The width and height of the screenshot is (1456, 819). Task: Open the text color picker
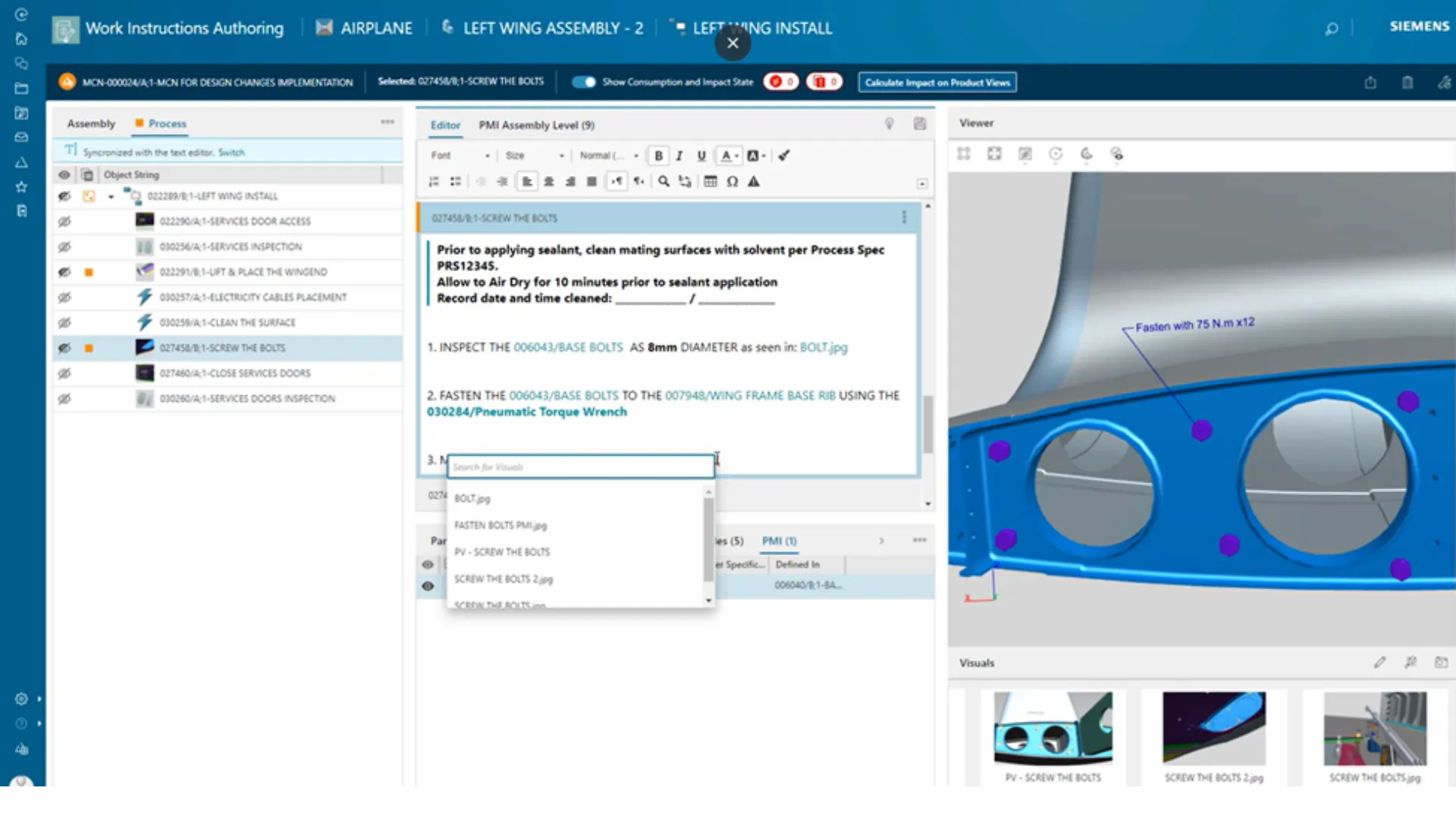coord(729,155)
